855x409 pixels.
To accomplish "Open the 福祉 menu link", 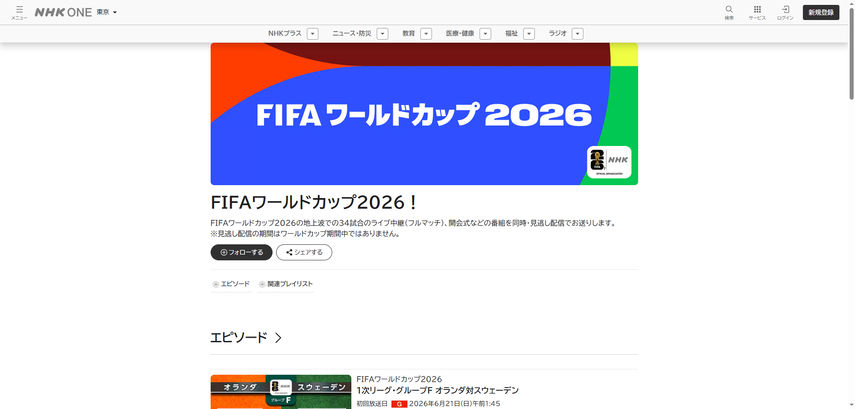I will click(511, 34).
